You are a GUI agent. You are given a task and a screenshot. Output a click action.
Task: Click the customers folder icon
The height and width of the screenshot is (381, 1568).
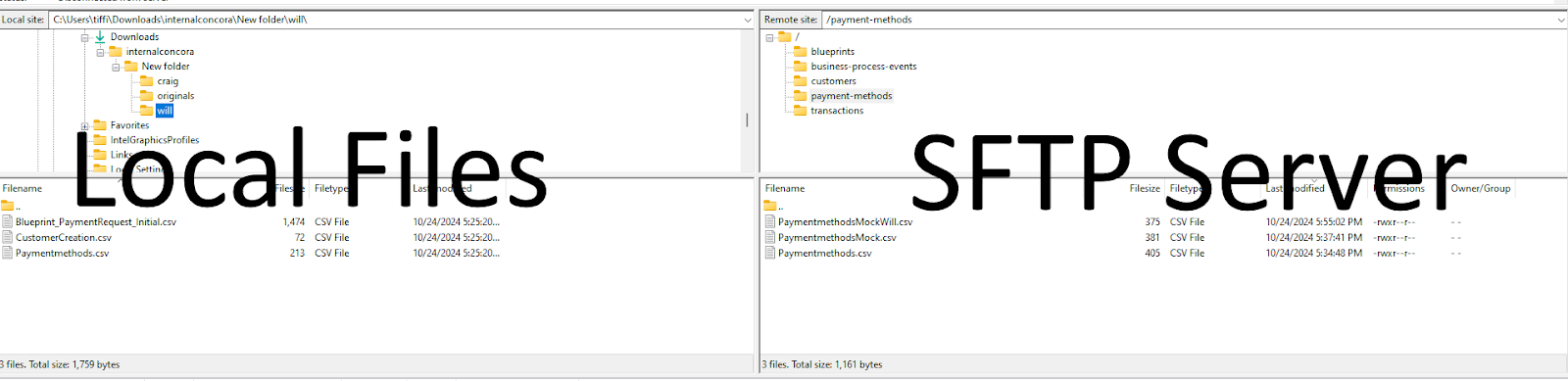click(x=800, y=81)
